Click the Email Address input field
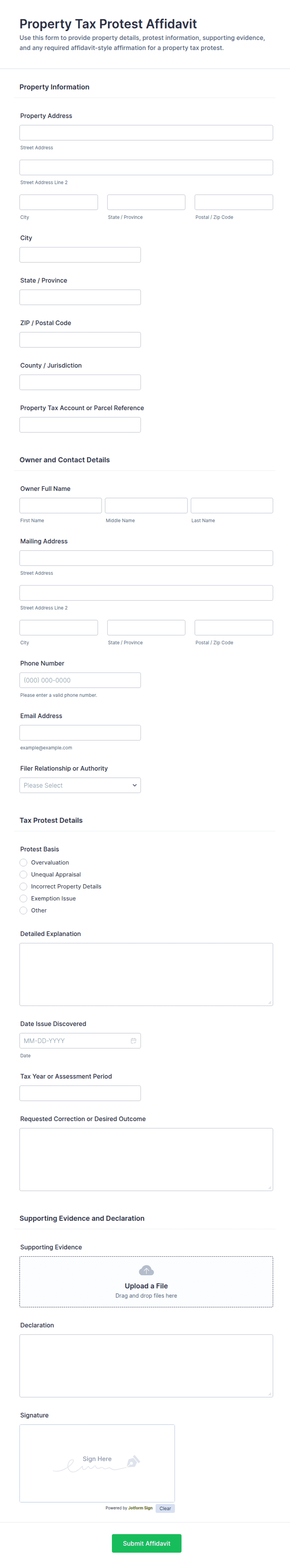Image resolution: width=290 pixels, height=1568 pixels. click(x=80, y=733)
